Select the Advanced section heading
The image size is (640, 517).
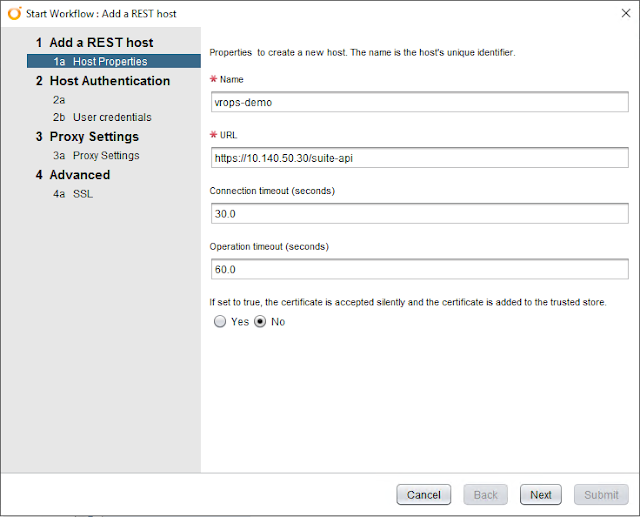(80, 175)
